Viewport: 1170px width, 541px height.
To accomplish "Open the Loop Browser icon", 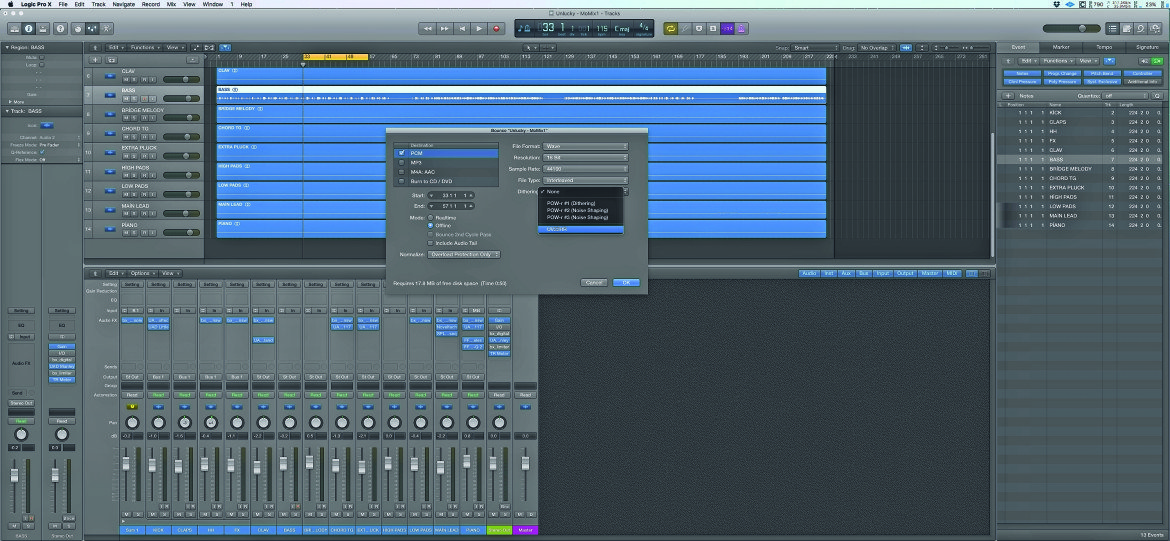I will click(x=1141, y=28).
